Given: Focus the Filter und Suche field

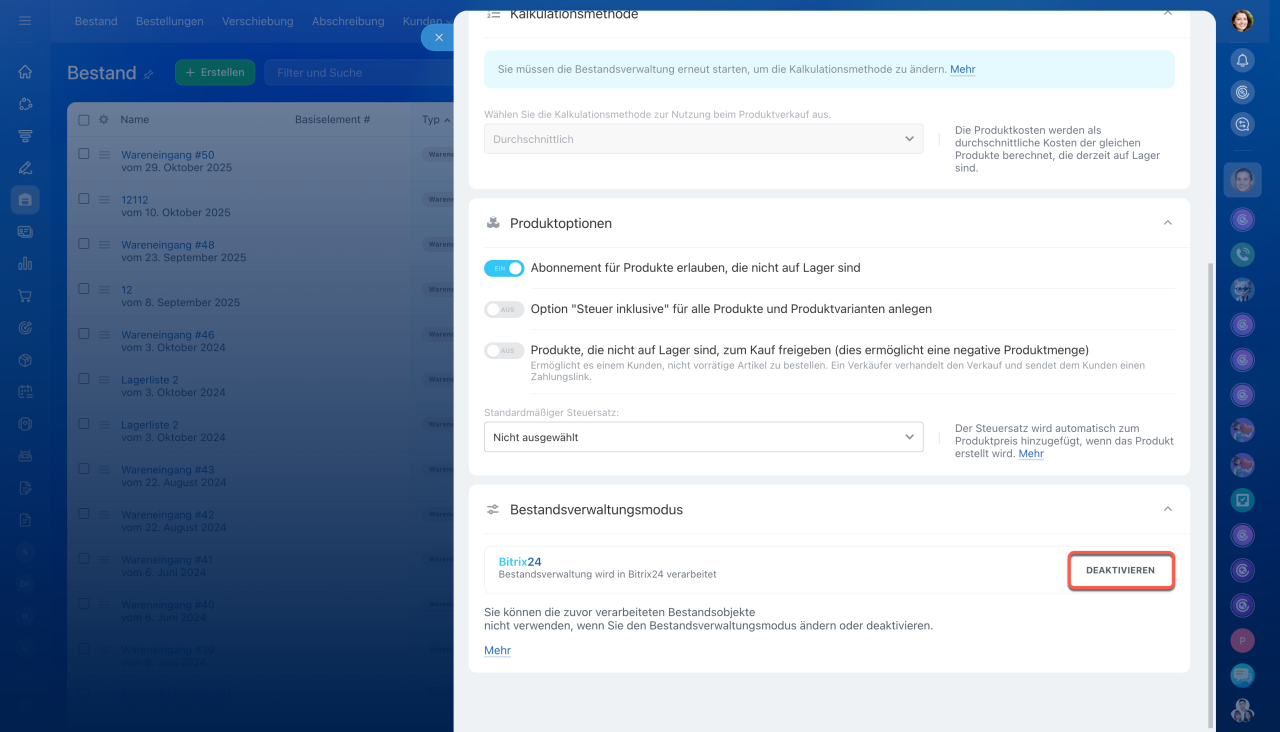Looking at the screenshot, I should 359,72.
